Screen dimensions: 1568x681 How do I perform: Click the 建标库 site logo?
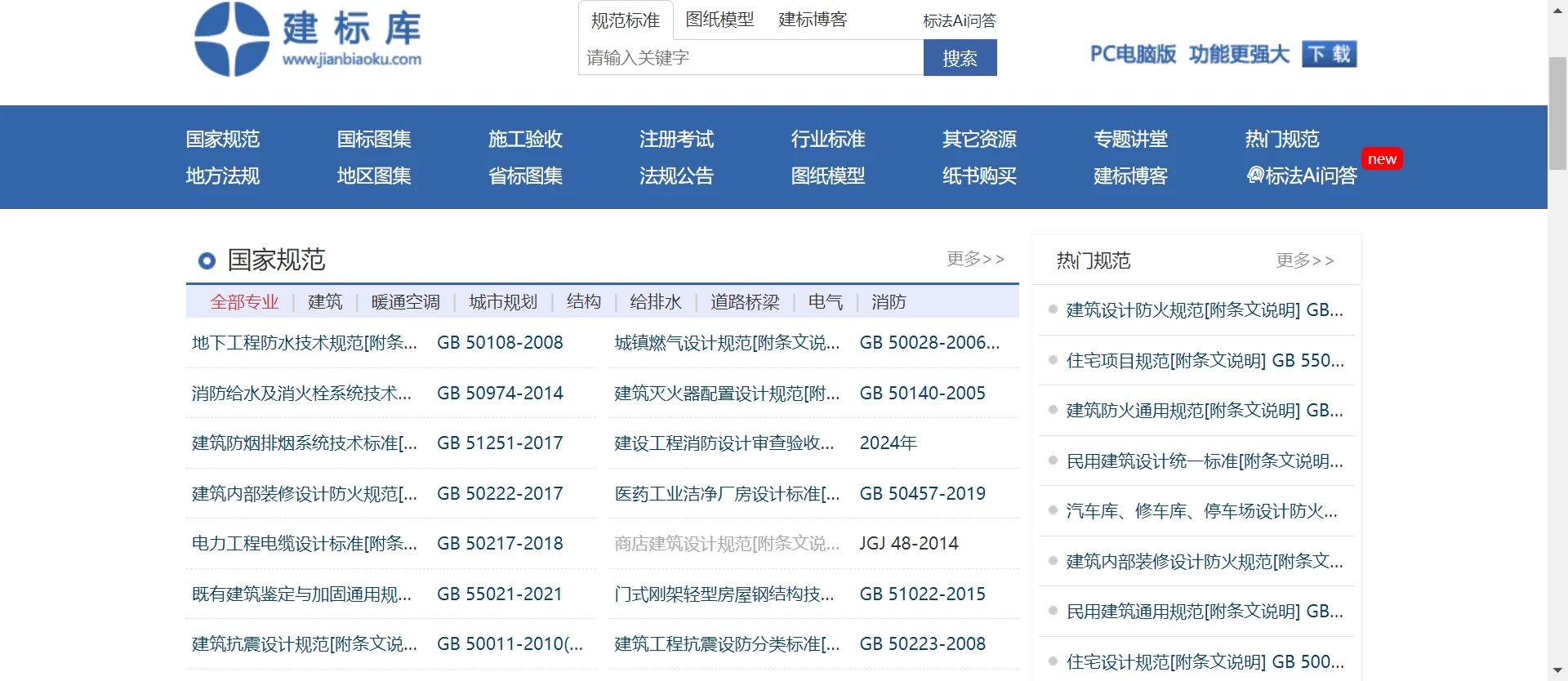pyautogui.click(x=308, y=39)
